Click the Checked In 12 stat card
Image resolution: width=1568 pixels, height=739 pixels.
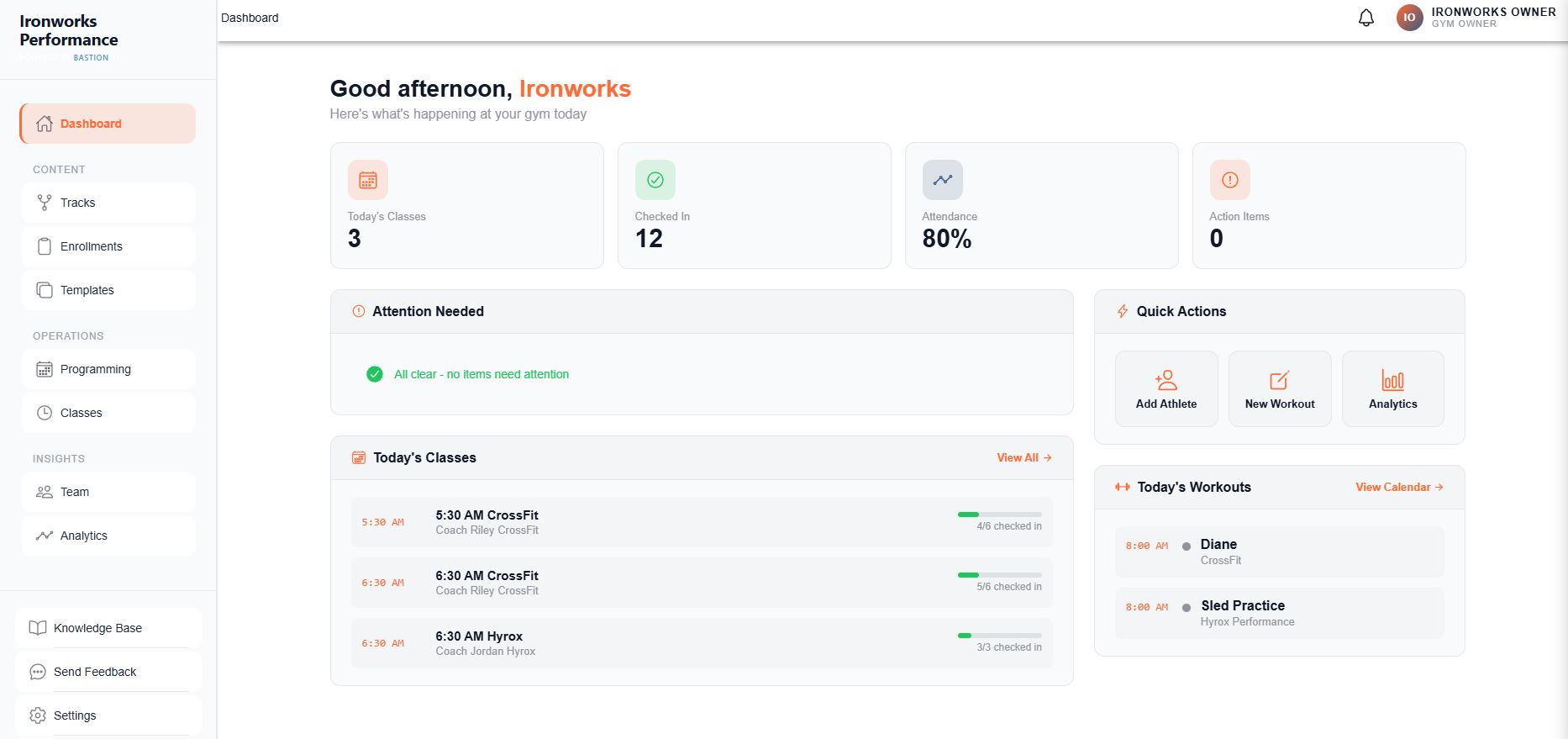click(x=755, y=206)
